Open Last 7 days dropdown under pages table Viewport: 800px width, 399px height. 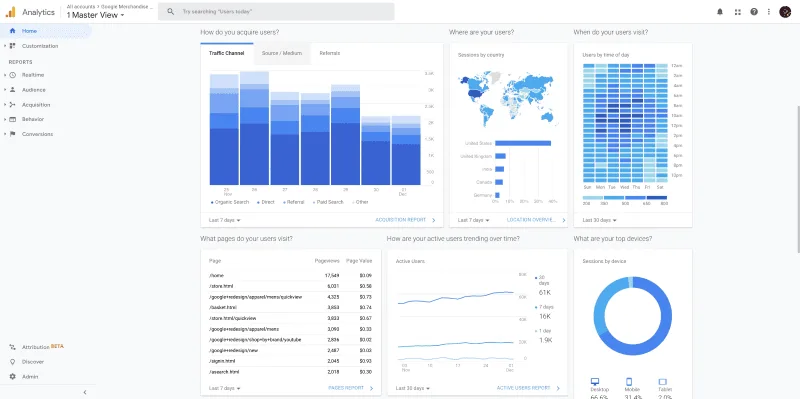[224, 388]
